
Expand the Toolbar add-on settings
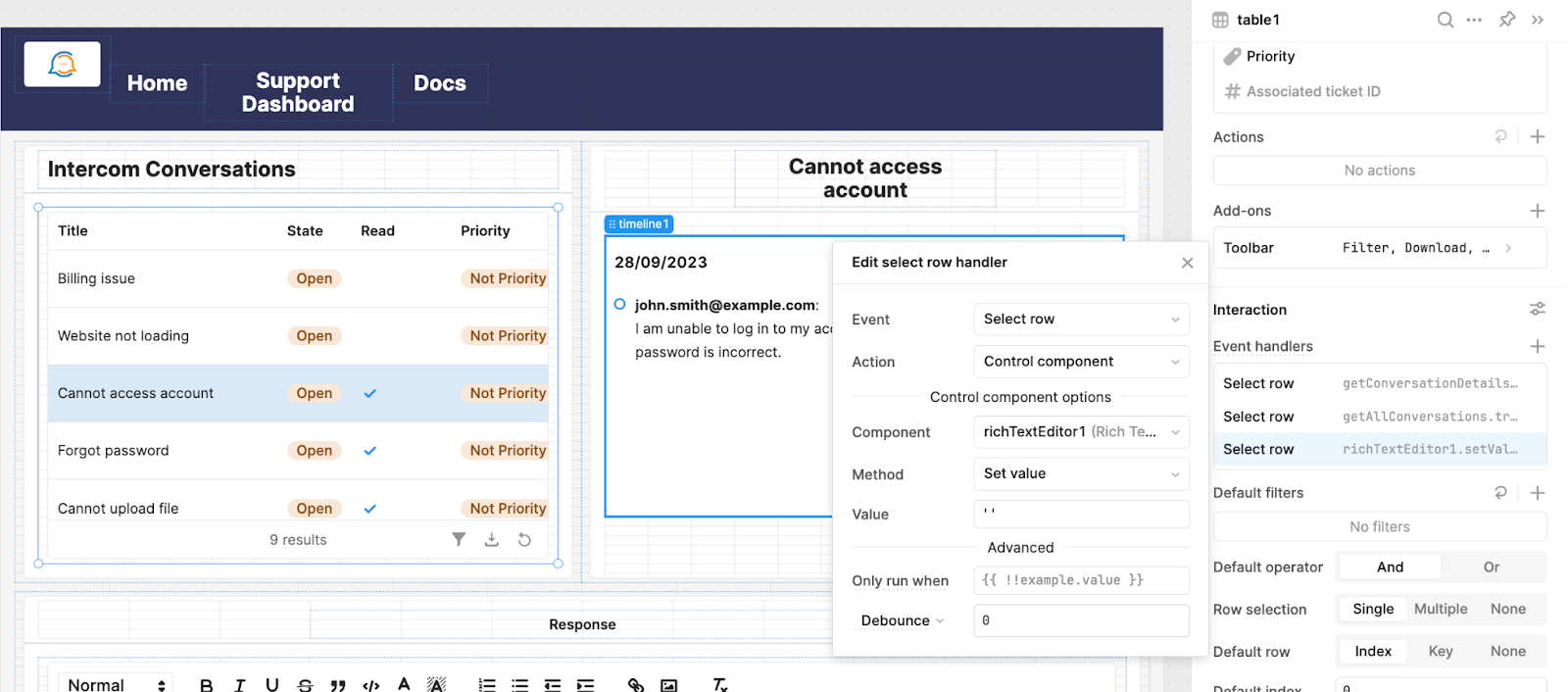pos(1380,248)
